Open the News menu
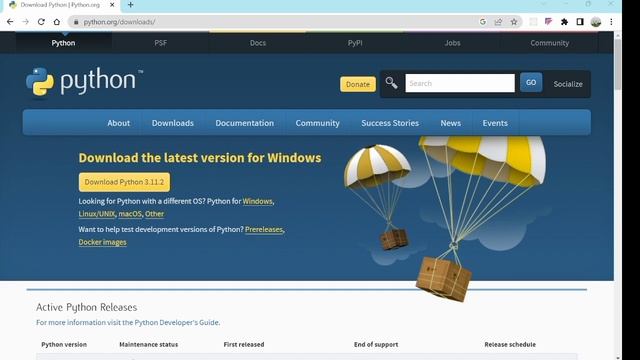The image size is (640, 360). point(451,123)
